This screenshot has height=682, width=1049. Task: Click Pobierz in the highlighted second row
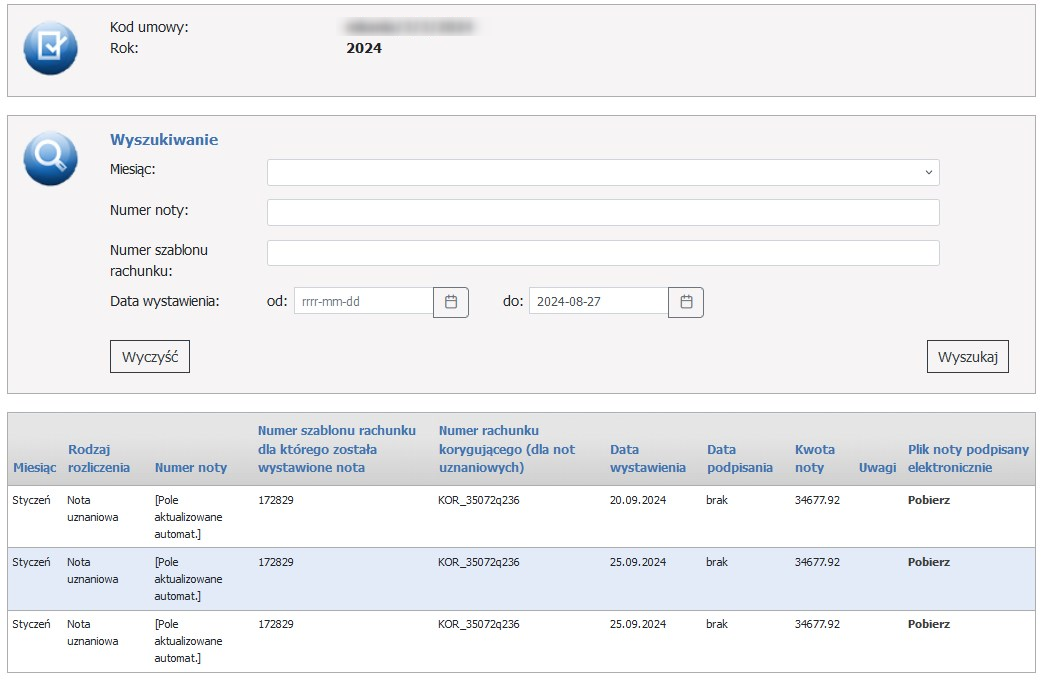tap(928, 562)
